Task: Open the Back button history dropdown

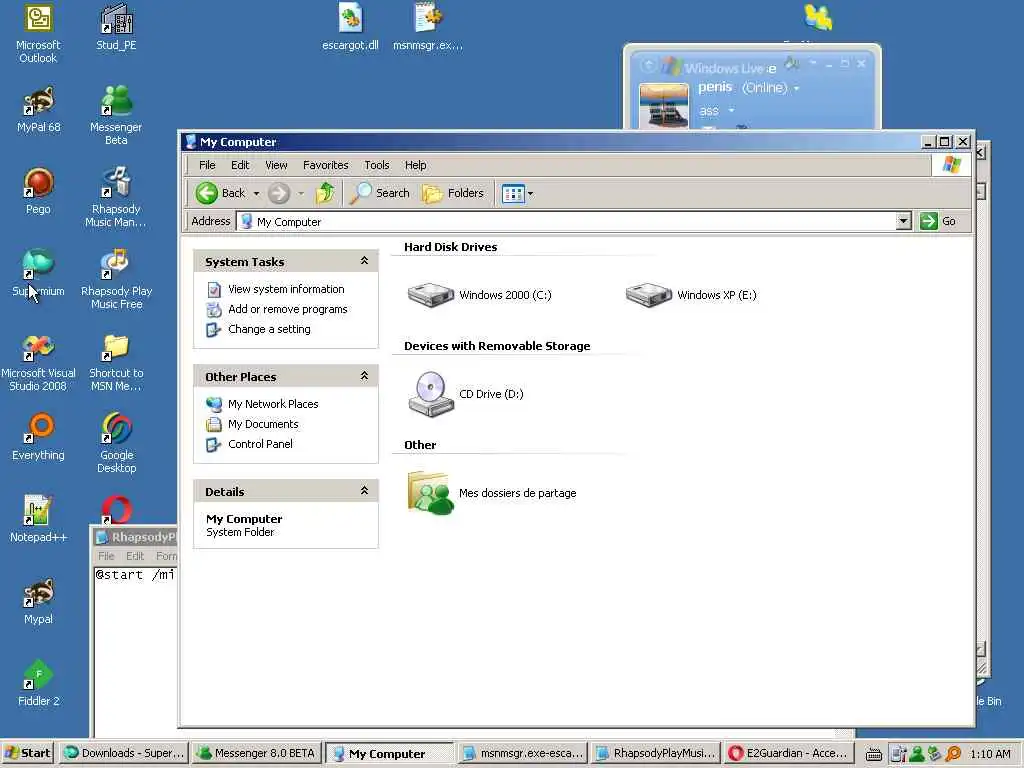Action: coord(256,193)
